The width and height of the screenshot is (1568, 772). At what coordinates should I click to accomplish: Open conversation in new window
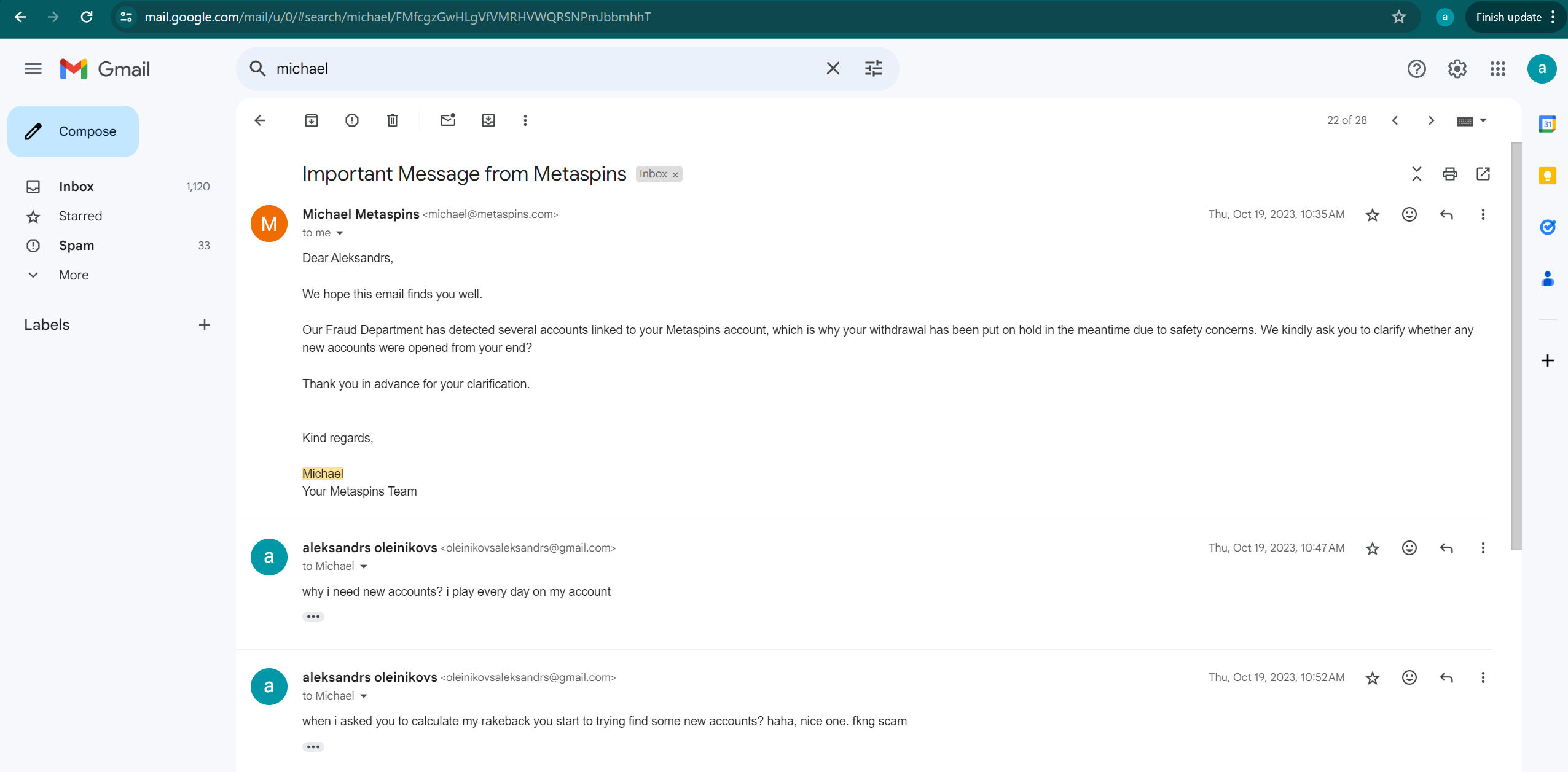click(x=1483, y=174)
